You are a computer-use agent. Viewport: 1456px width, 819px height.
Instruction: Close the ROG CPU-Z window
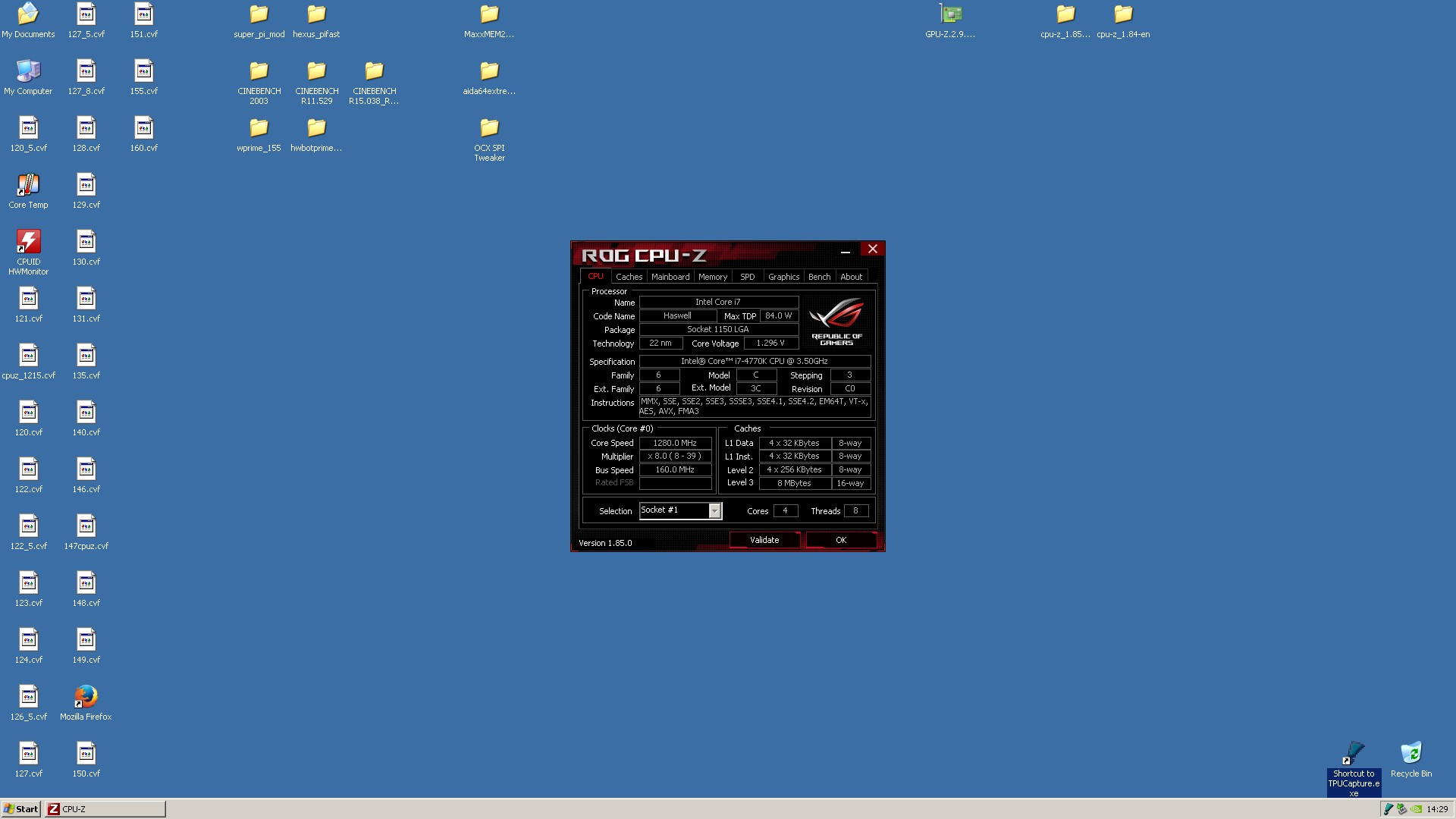[873, 249]
